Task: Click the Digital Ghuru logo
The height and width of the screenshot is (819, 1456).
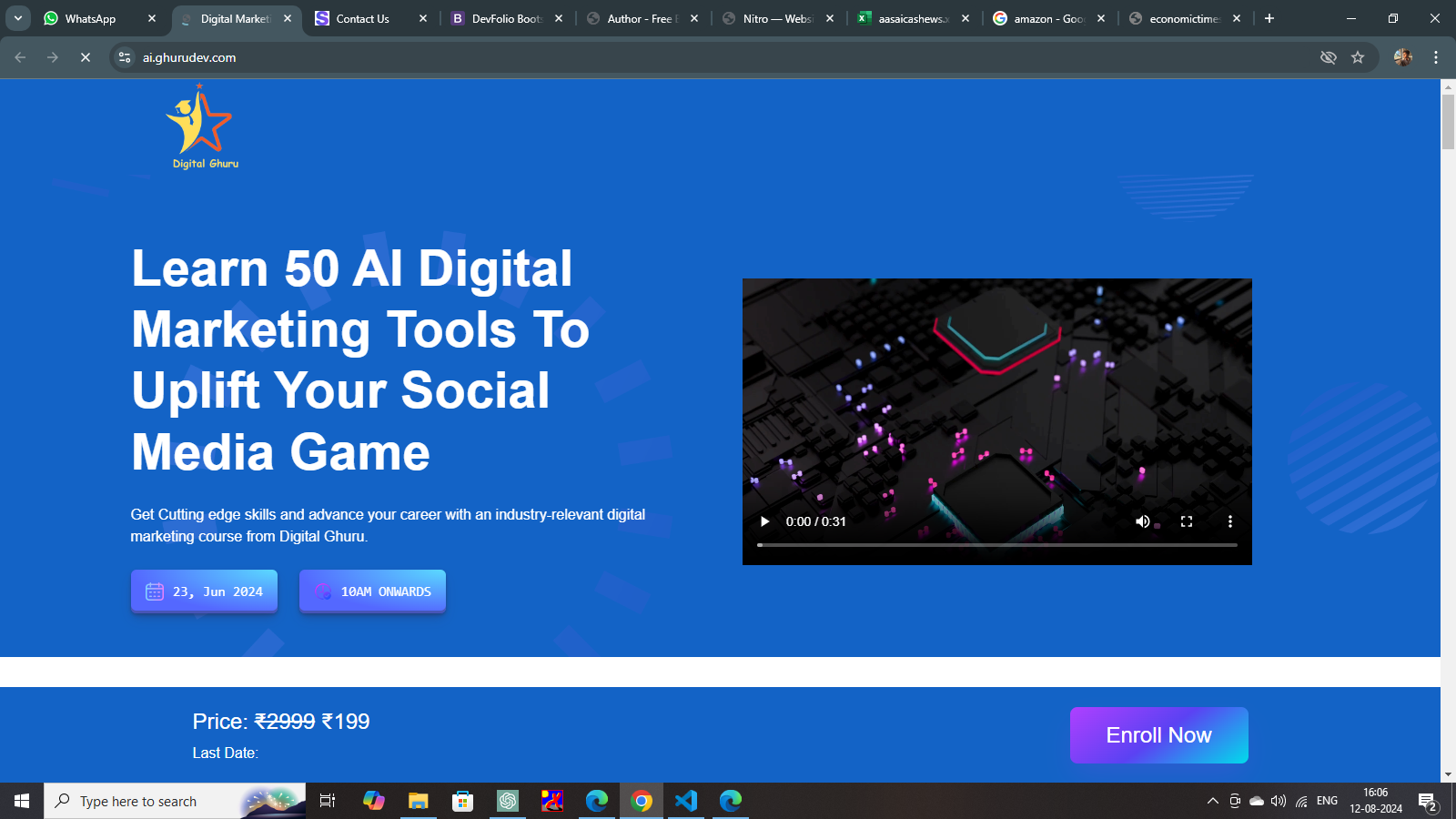Action: (x=202, y=127)
